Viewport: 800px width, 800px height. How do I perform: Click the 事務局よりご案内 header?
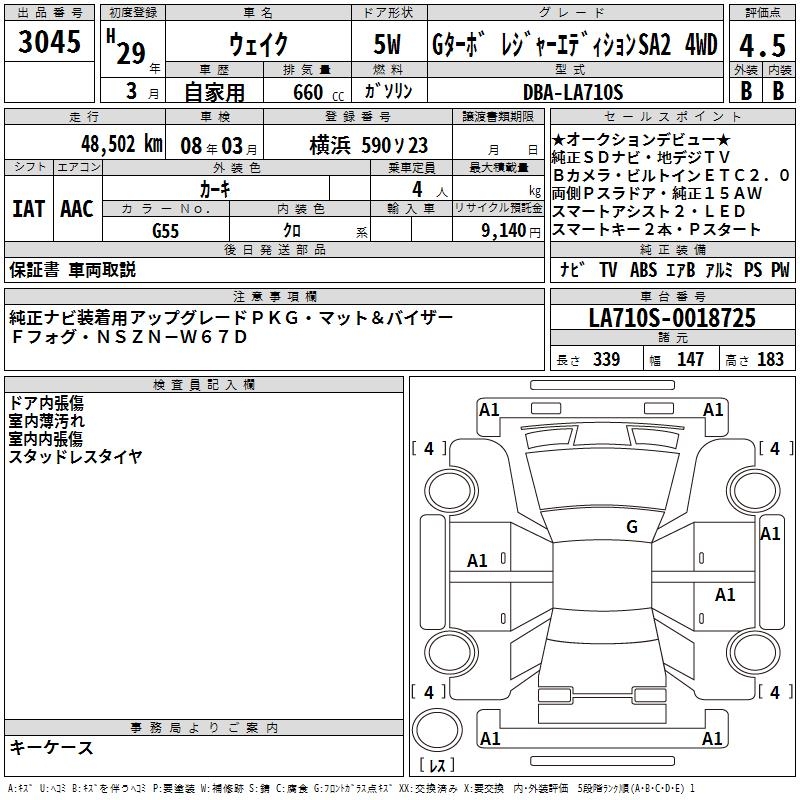click(x=204, y=728)
